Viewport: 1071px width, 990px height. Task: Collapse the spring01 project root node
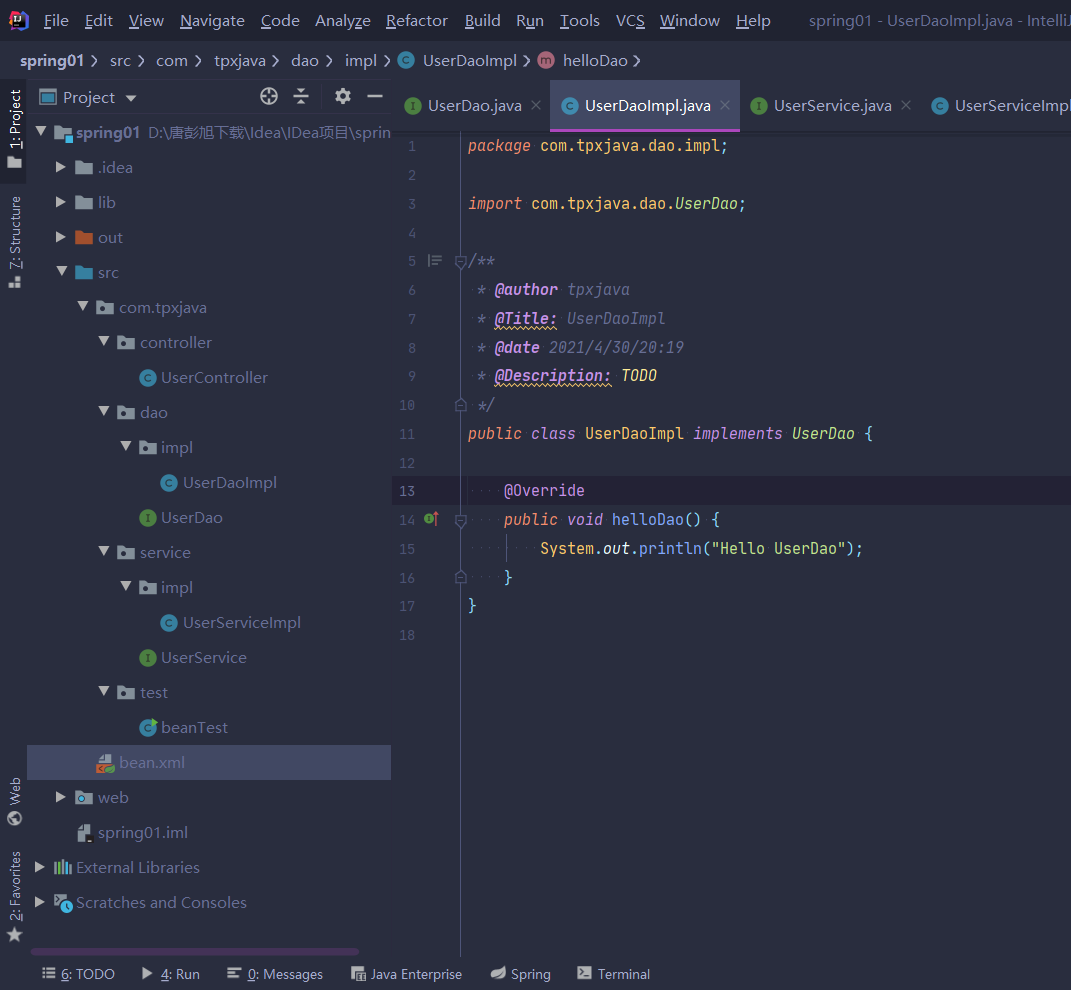pyautogui.click(x=41, y=131)
